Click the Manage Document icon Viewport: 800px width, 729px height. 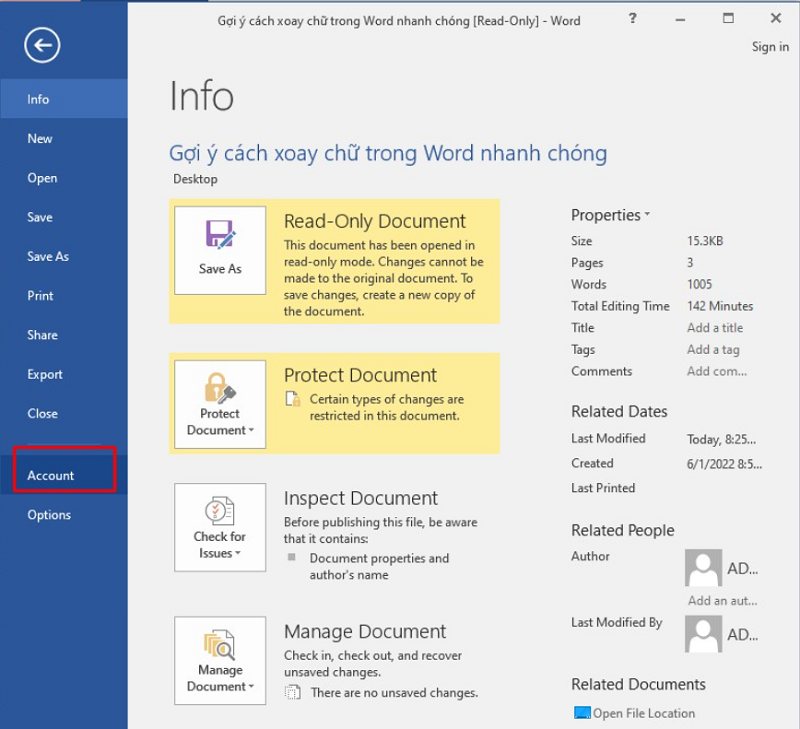[x=220, y=645]
